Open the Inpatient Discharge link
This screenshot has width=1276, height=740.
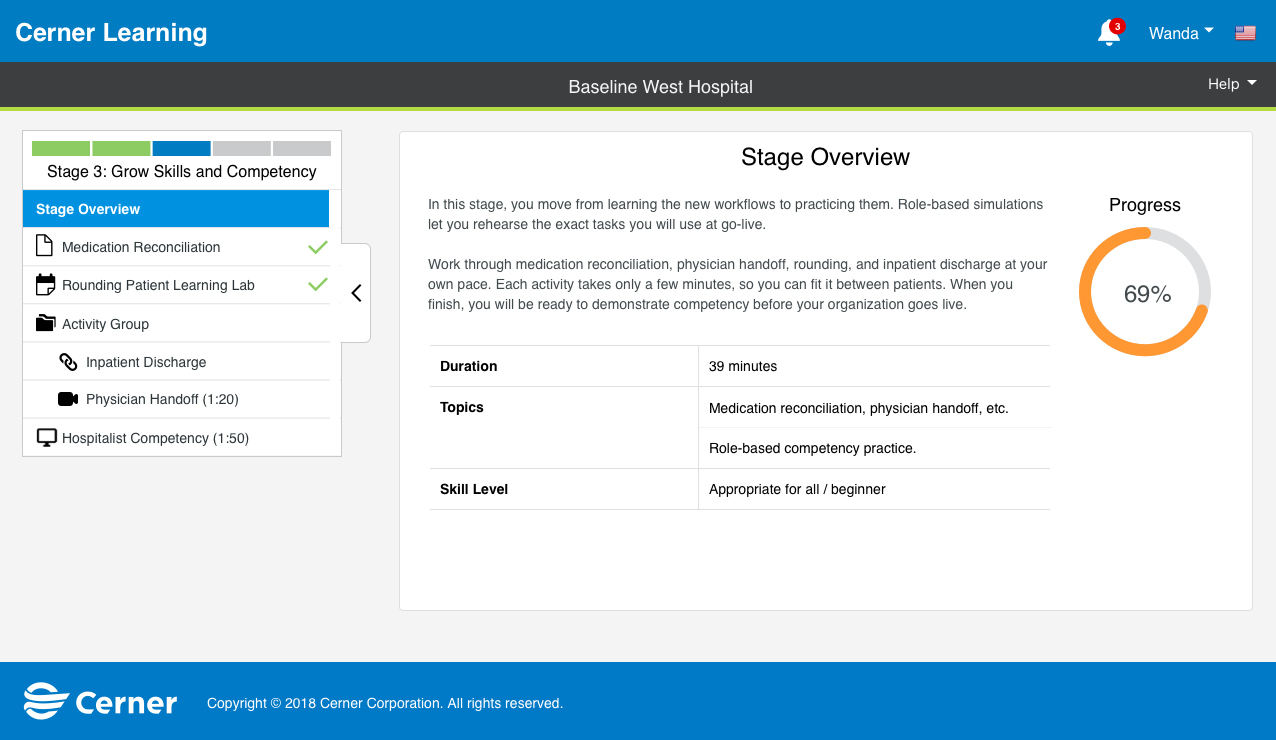click(x=176, y=362)
